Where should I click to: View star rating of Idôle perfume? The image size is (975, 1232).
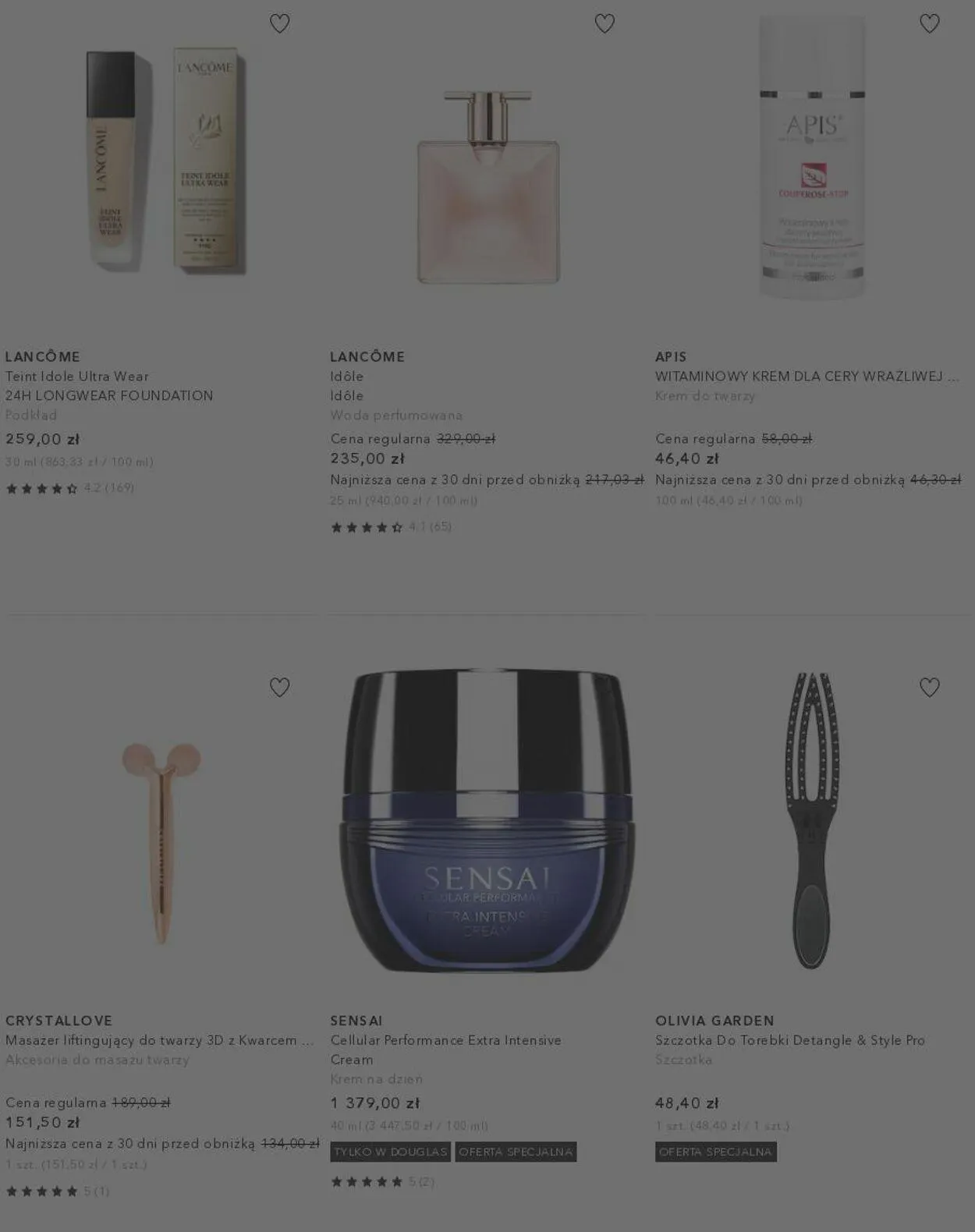pyautogui.click(x=391, y=527)
